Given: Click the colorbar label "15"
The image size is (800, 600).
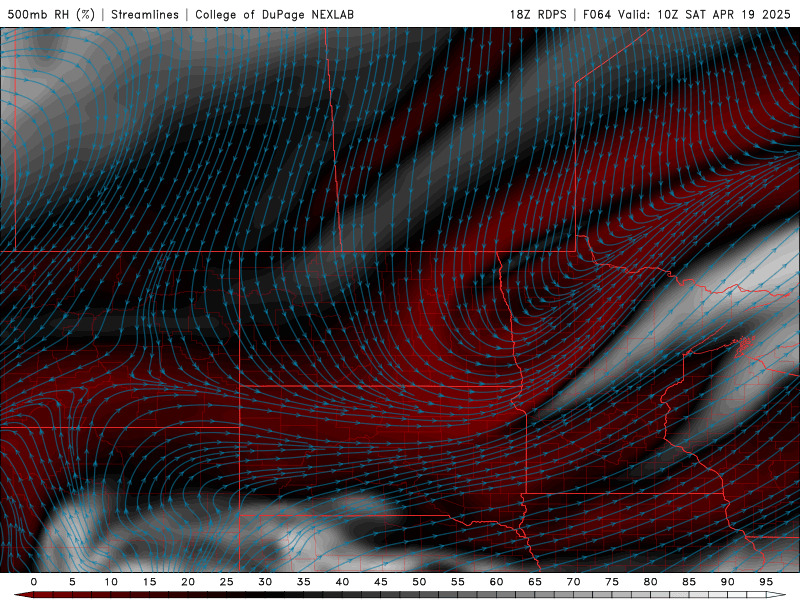Looking at the screenshot, I should pyautogui.click(x=149, y=582).
